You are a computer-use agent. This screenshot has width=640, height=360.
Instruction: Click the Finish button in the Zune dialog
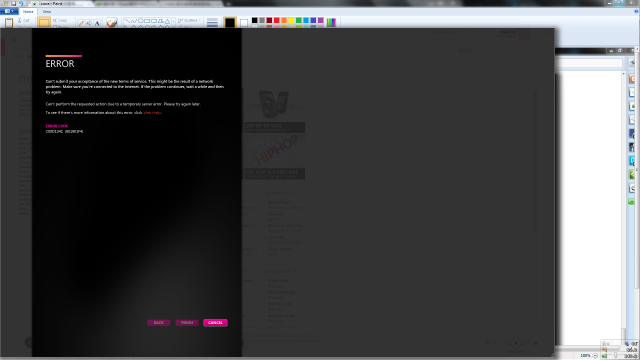pyautogui.click(x=187, y=323)
